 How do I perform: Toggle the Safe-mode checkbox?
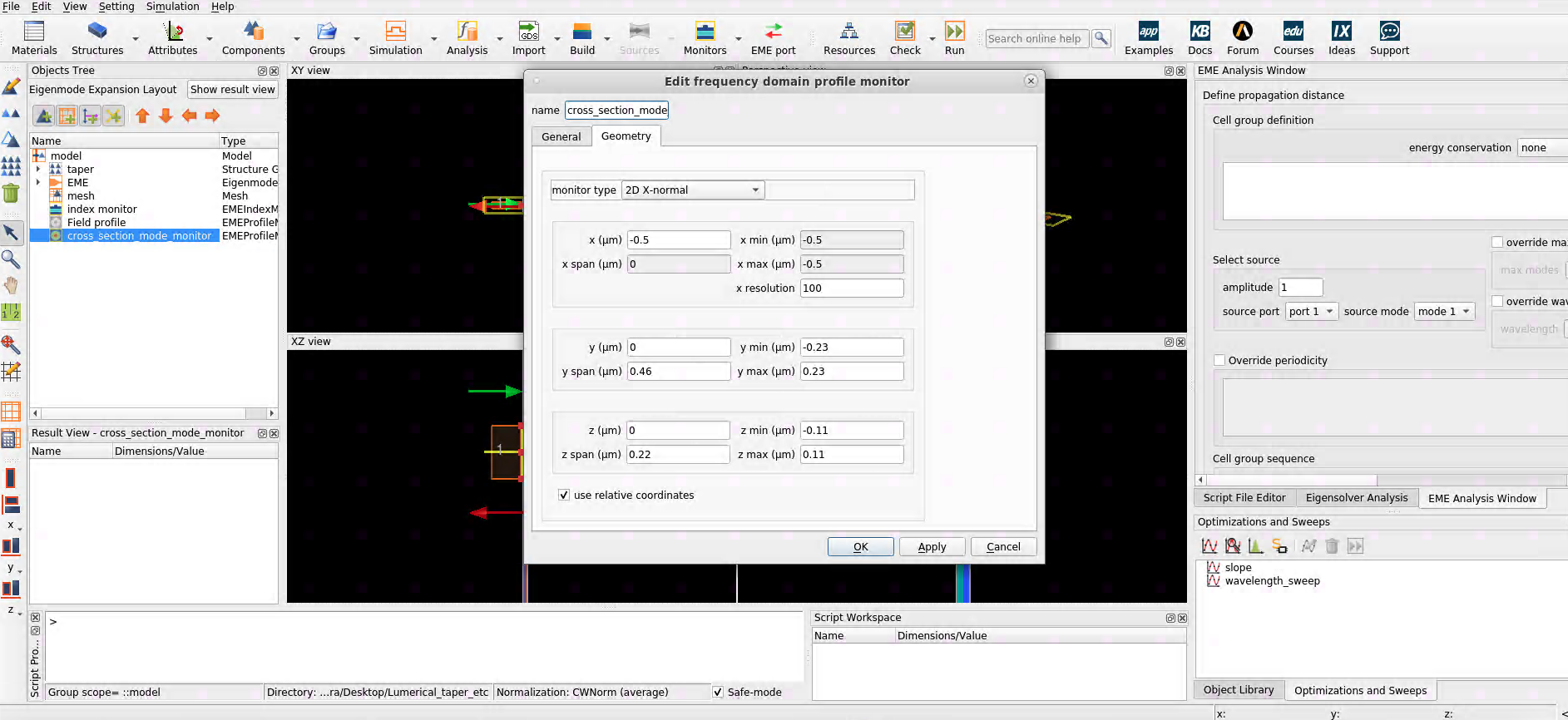coord(718,692)
